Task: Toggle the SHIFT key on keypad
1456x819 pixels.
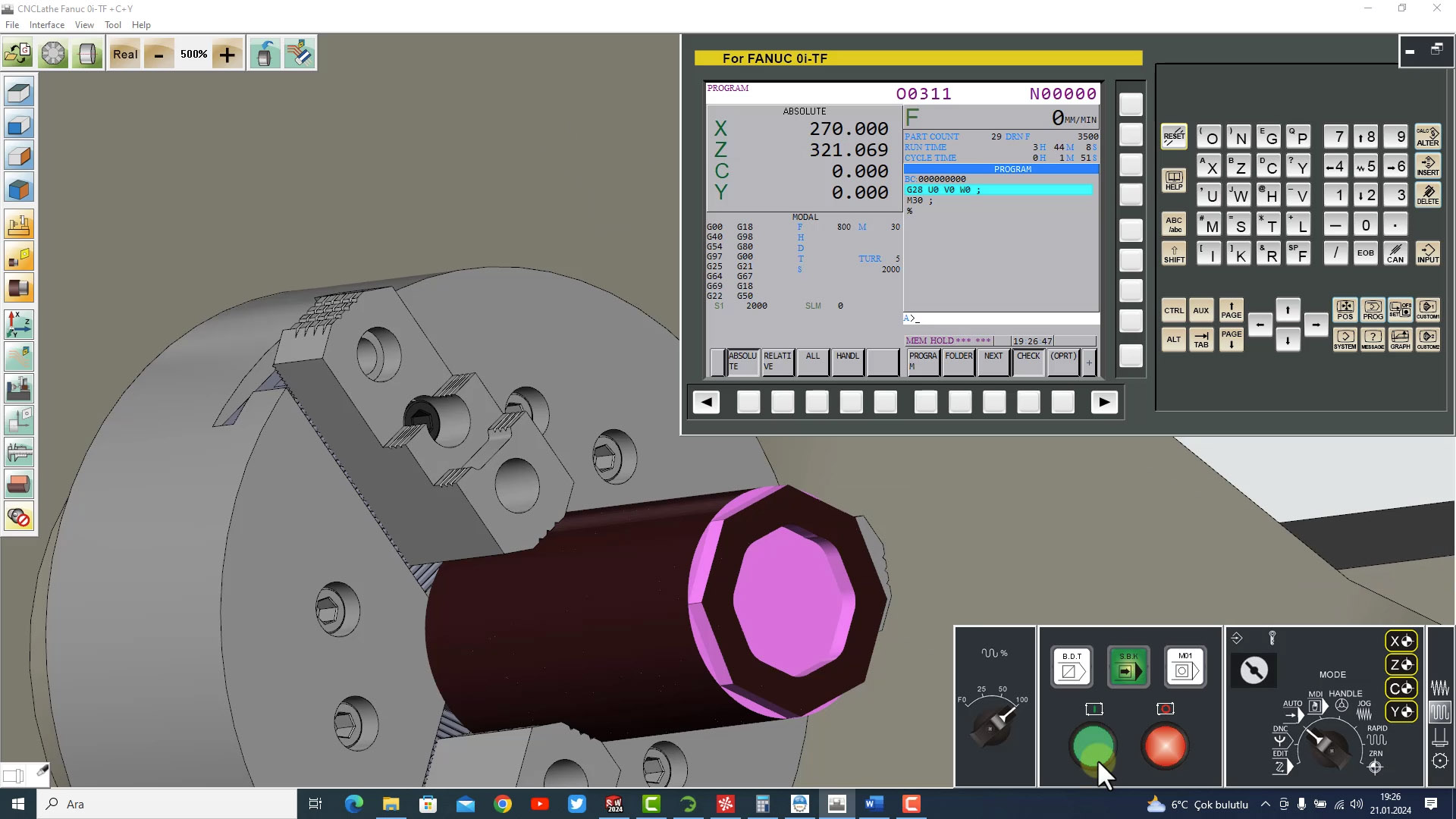Action: pos(1174,253)
